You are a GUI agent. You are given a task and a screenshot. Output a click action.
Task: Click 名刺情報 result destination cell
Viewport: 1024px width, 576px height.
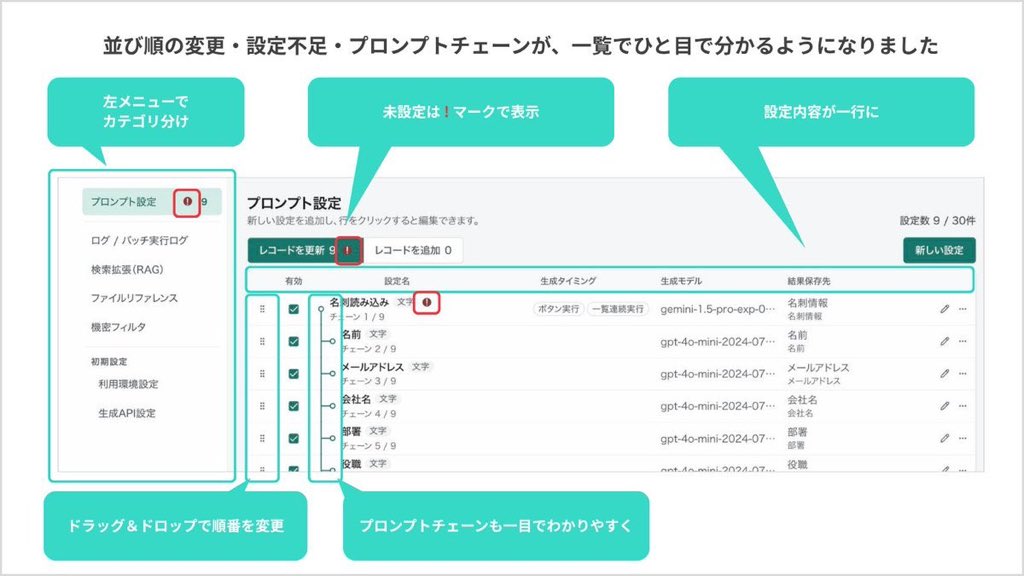click(x=808, y=309)
